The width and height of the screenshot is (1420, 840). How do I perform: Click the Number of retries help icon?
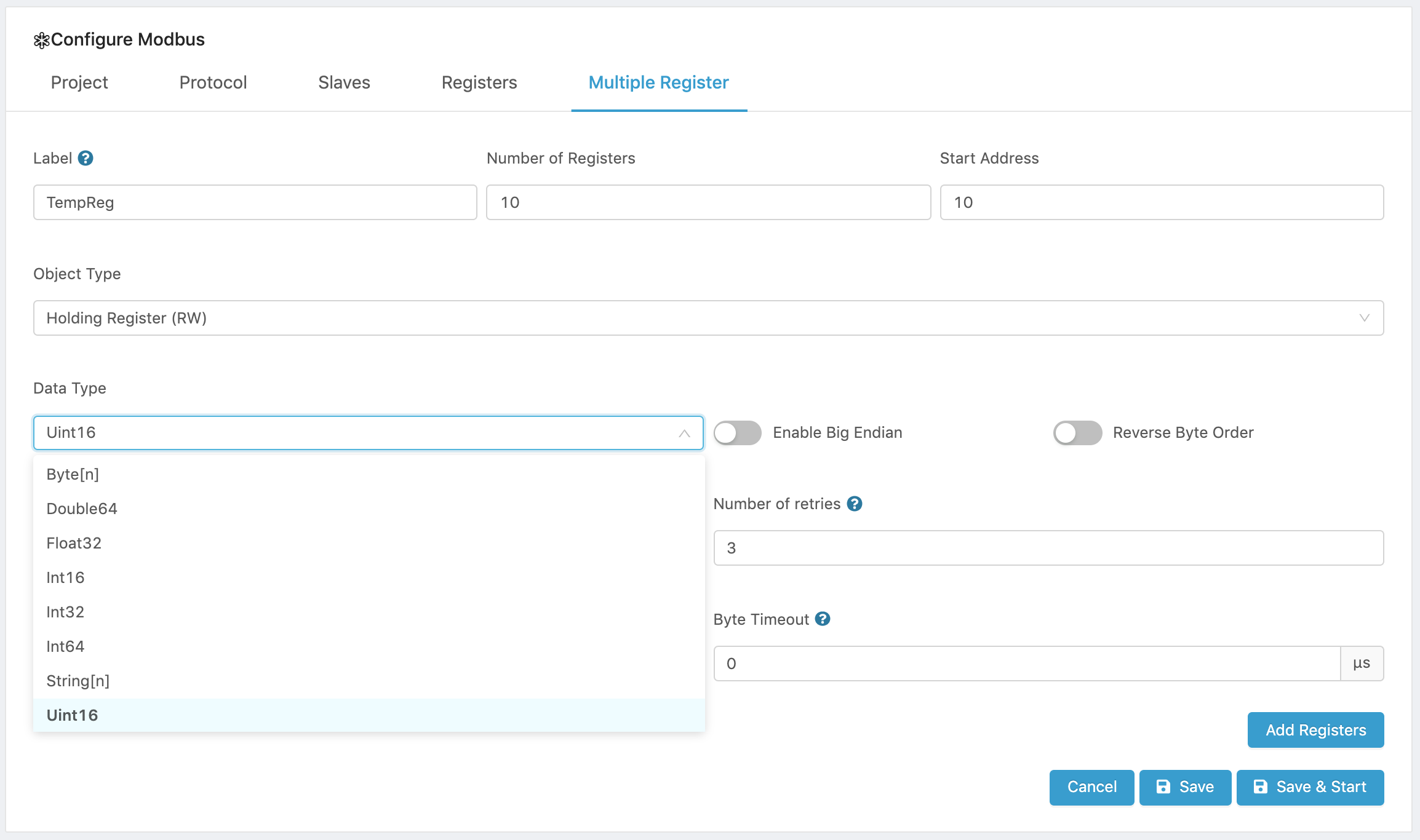coord(855,504)
